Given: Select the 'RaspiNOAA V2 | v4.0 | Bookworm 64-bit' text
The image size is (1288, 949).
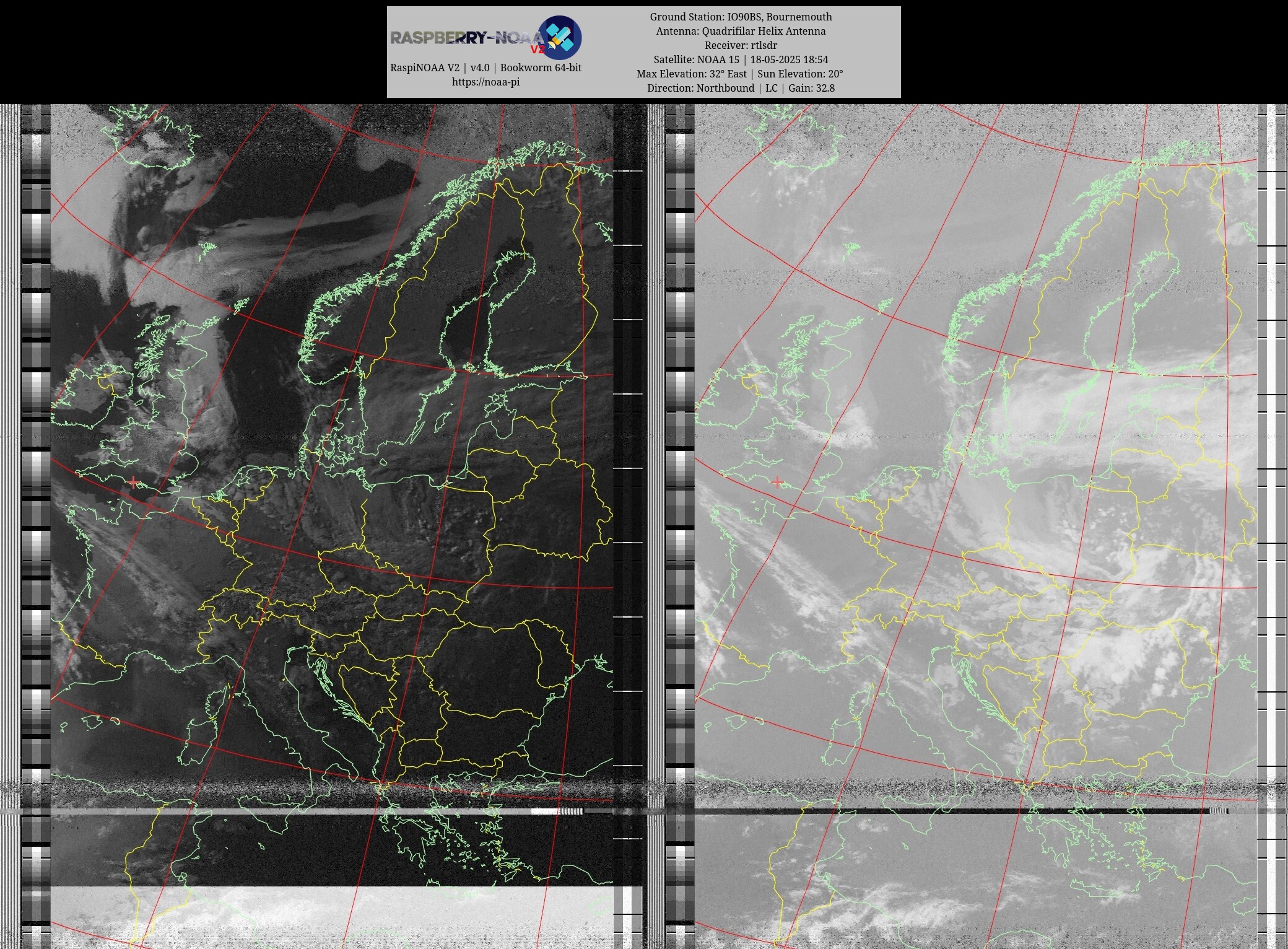Looking at the screenshot, I should click(485, 68).
